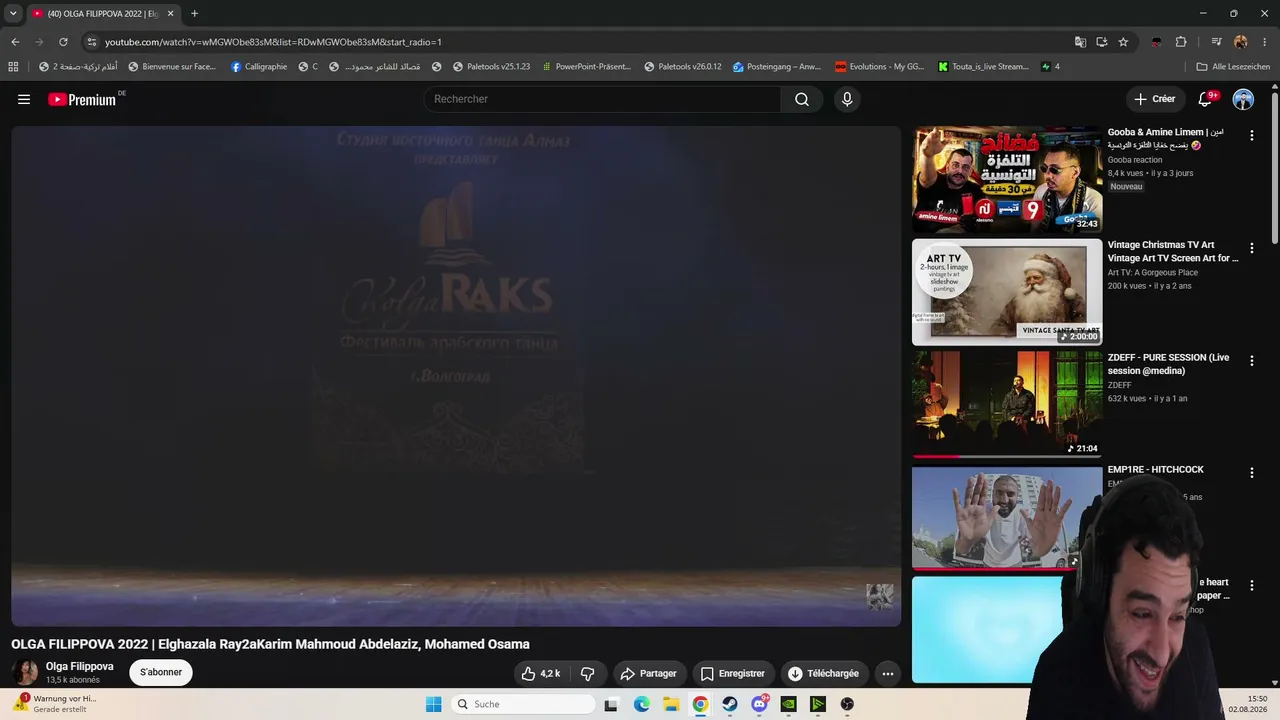Open the PowerPoint-Präsent... bookmark
The height and width of the screenshot is (720, 1280).
point(586,67)
